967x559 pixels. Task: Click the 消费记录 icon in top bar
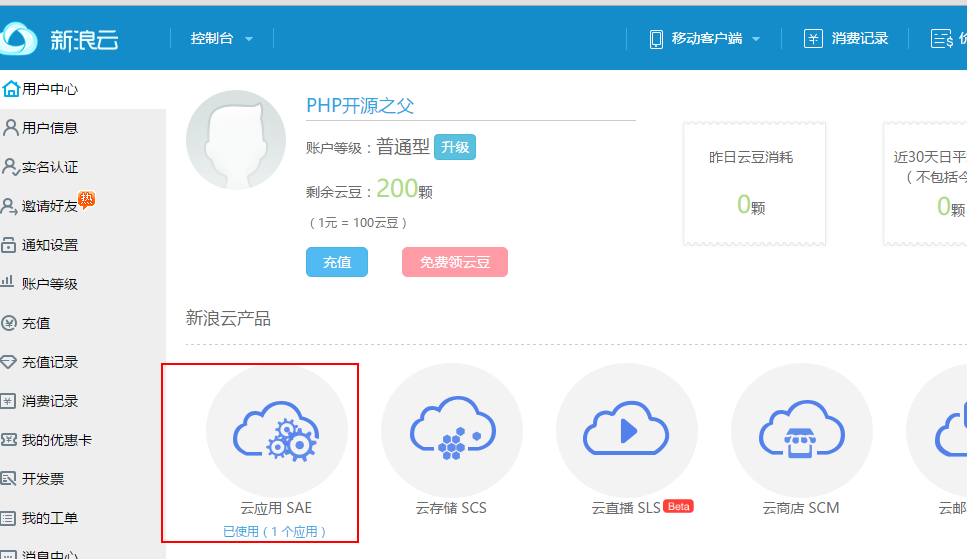coord(814,39)
